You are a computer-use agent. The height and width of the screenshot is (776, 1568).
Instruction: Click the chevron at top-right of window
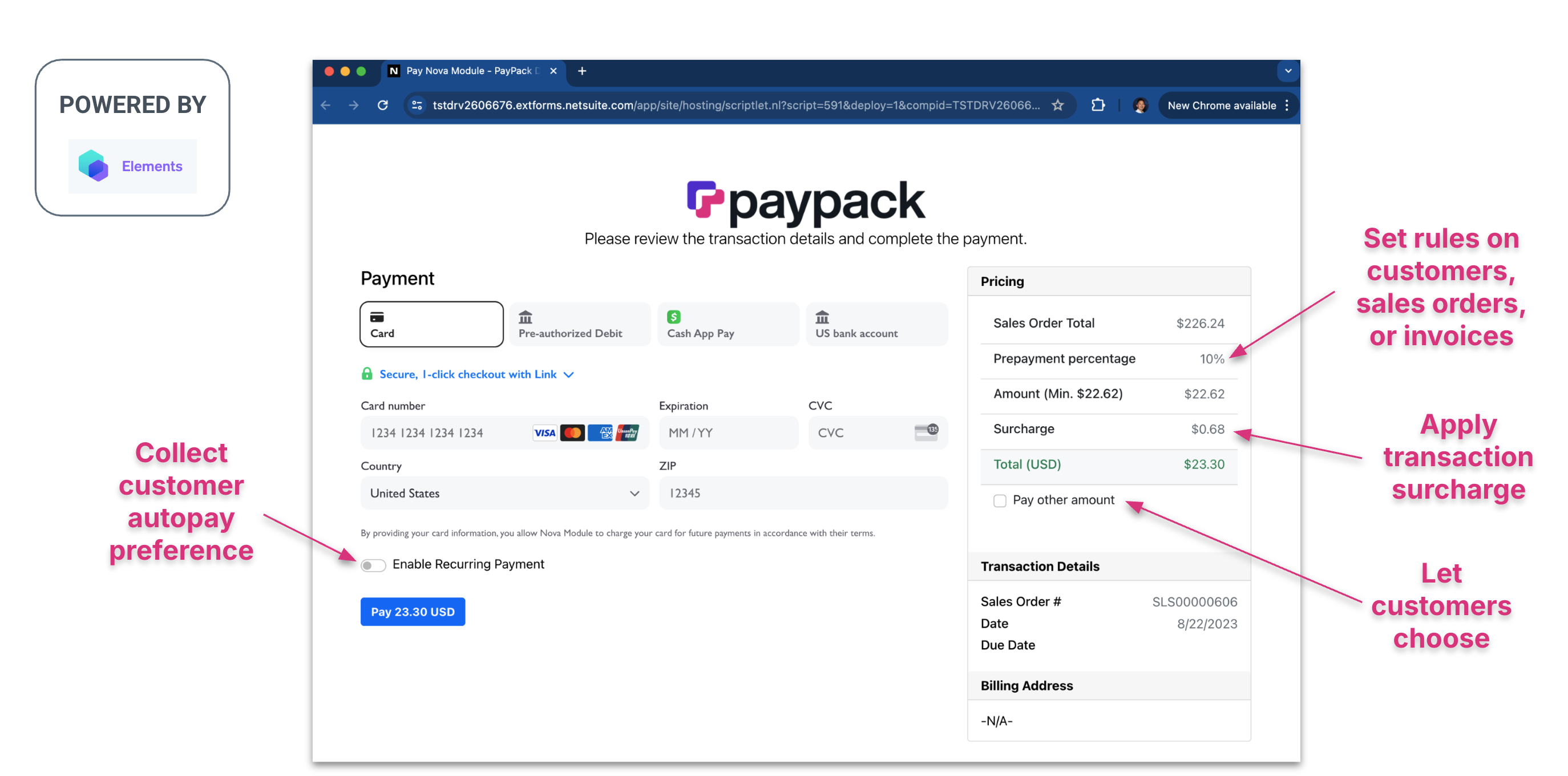pos(1288,71)
